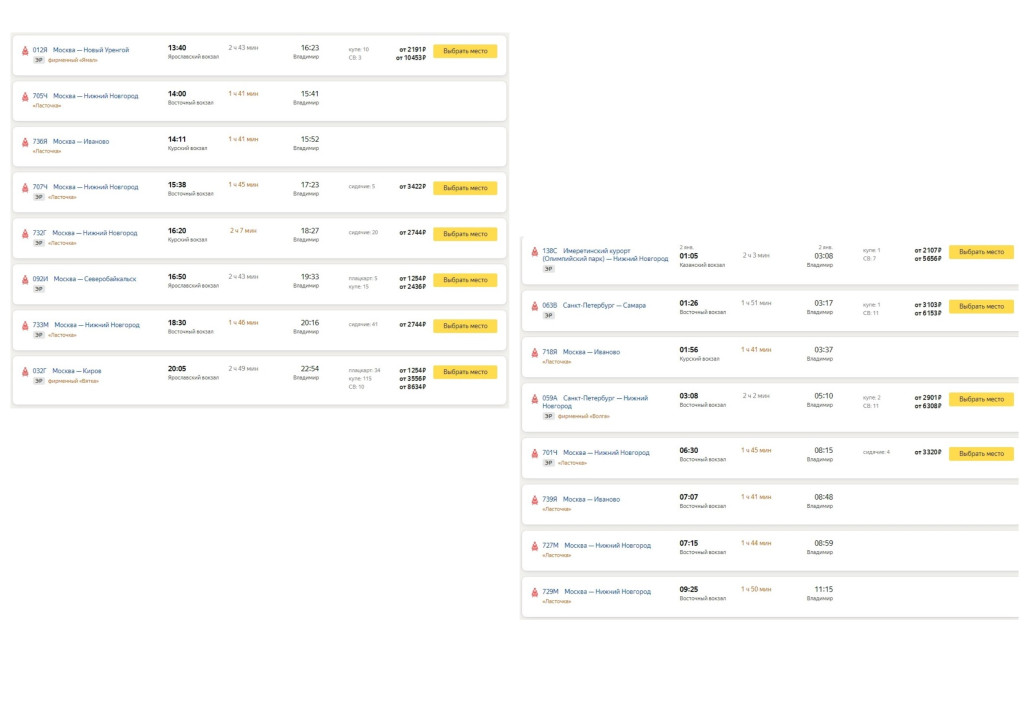Click the фирменный «Вятка» label
The width and height of the screenshot is (1024, 724).
(75, 381)
